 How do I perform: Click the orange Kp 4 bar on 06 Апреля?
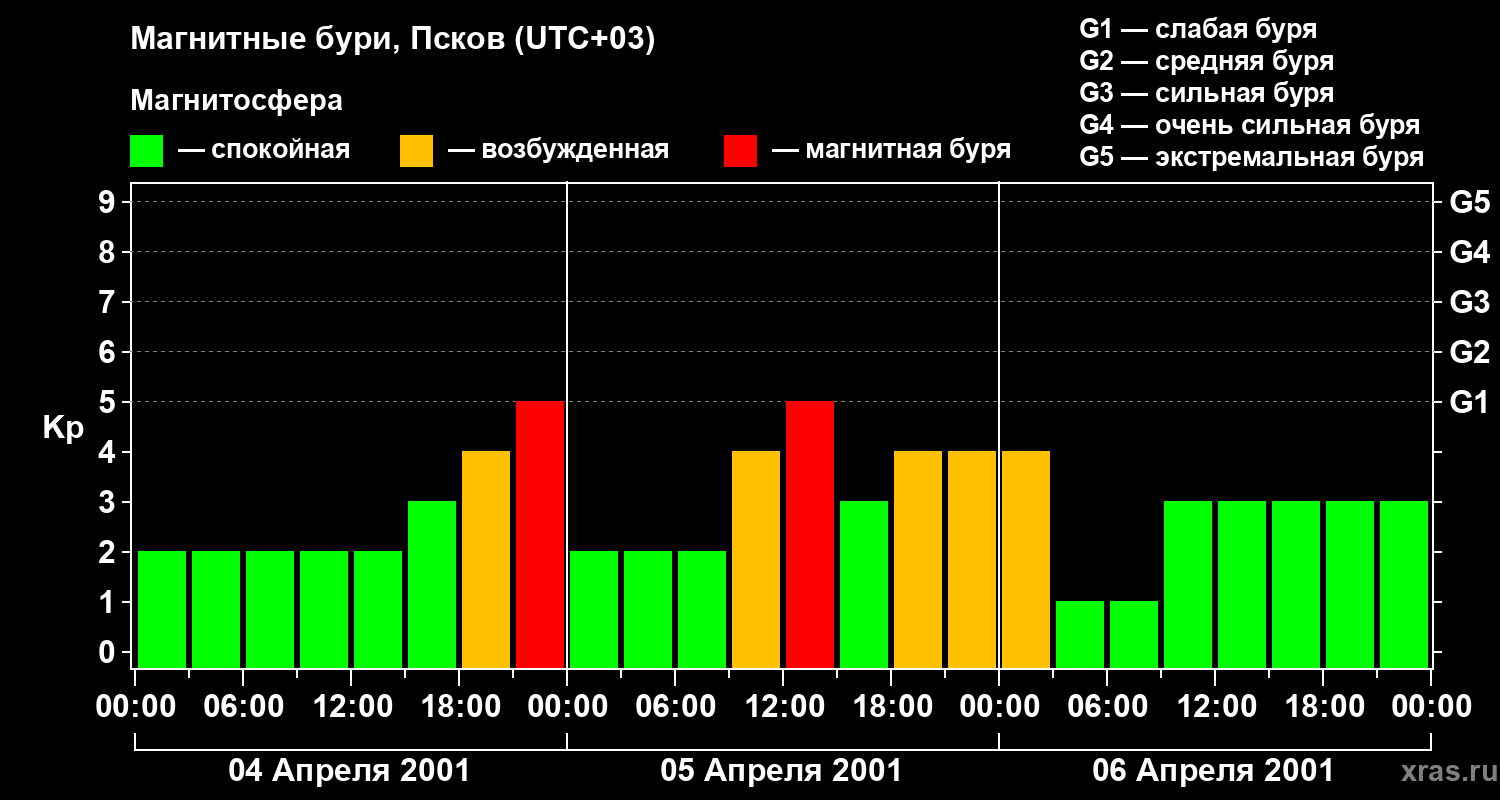coord(1026,560)
